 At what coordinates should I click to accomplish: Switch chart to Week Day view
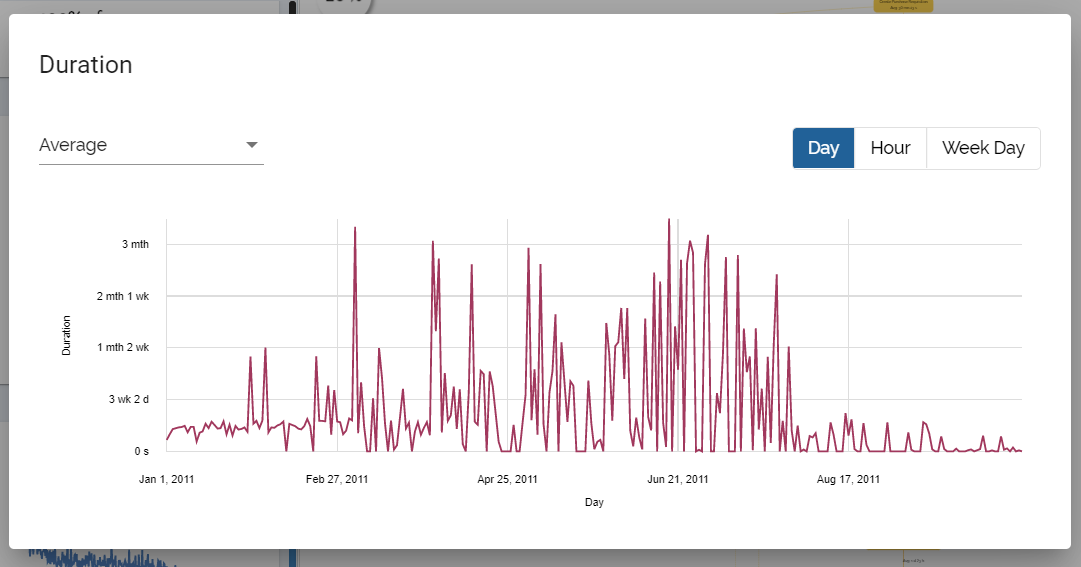point(983,148)
